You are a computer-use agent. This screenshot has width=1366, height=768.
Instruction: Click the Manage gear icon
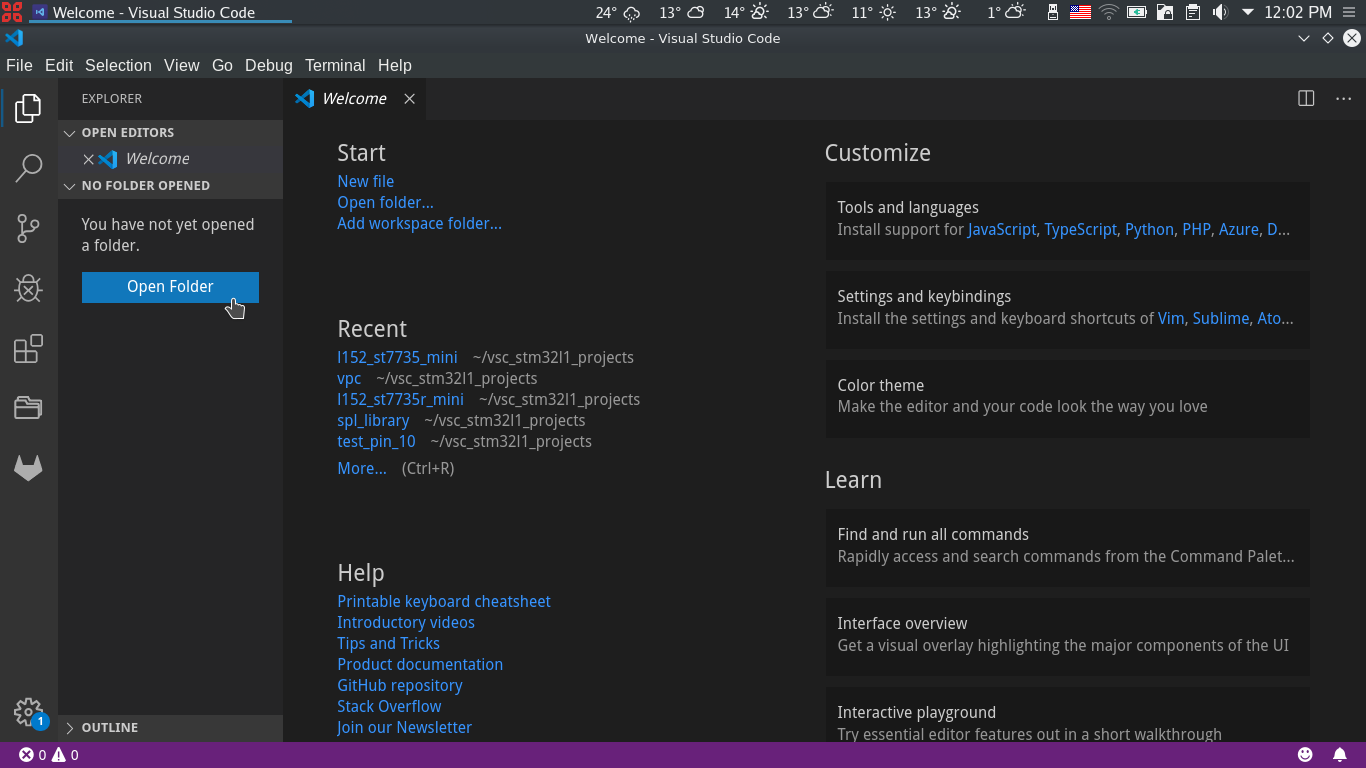click(28, 712)
